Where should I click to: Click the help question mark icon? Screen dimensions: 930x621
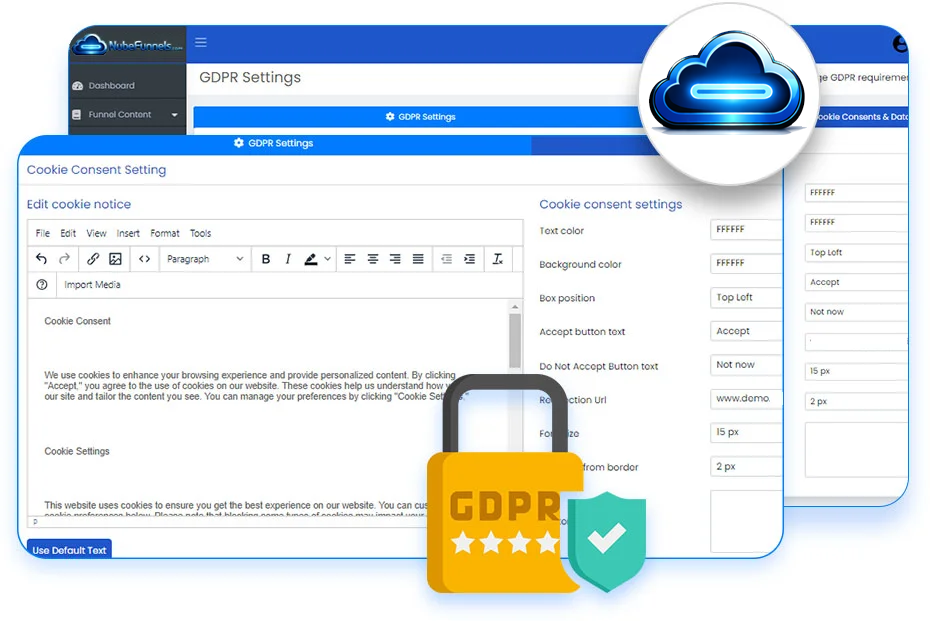pos(42,285)
